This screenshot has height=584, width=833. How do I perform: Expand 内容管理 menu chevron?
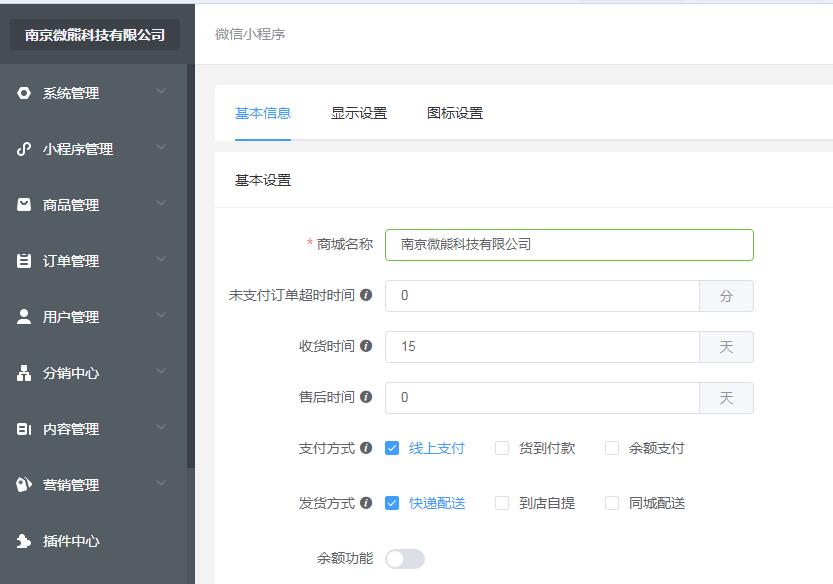click(161, 427)
